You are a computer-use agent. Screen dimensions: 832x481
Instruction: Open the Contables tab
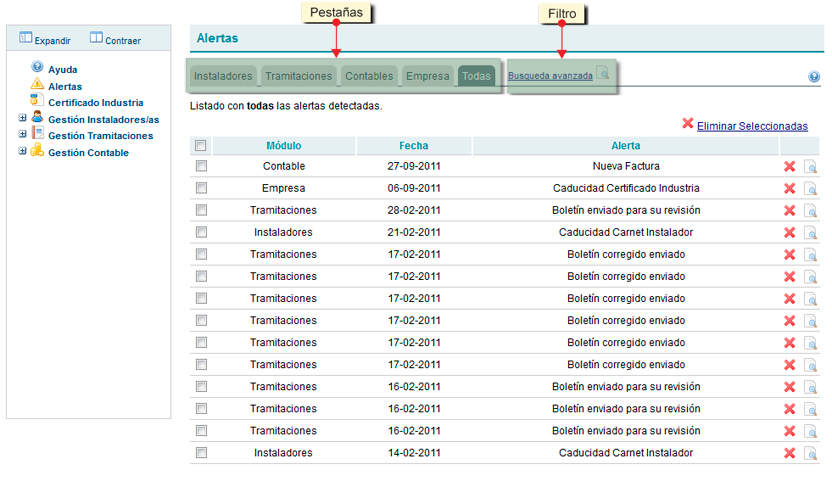pos(369,76)
